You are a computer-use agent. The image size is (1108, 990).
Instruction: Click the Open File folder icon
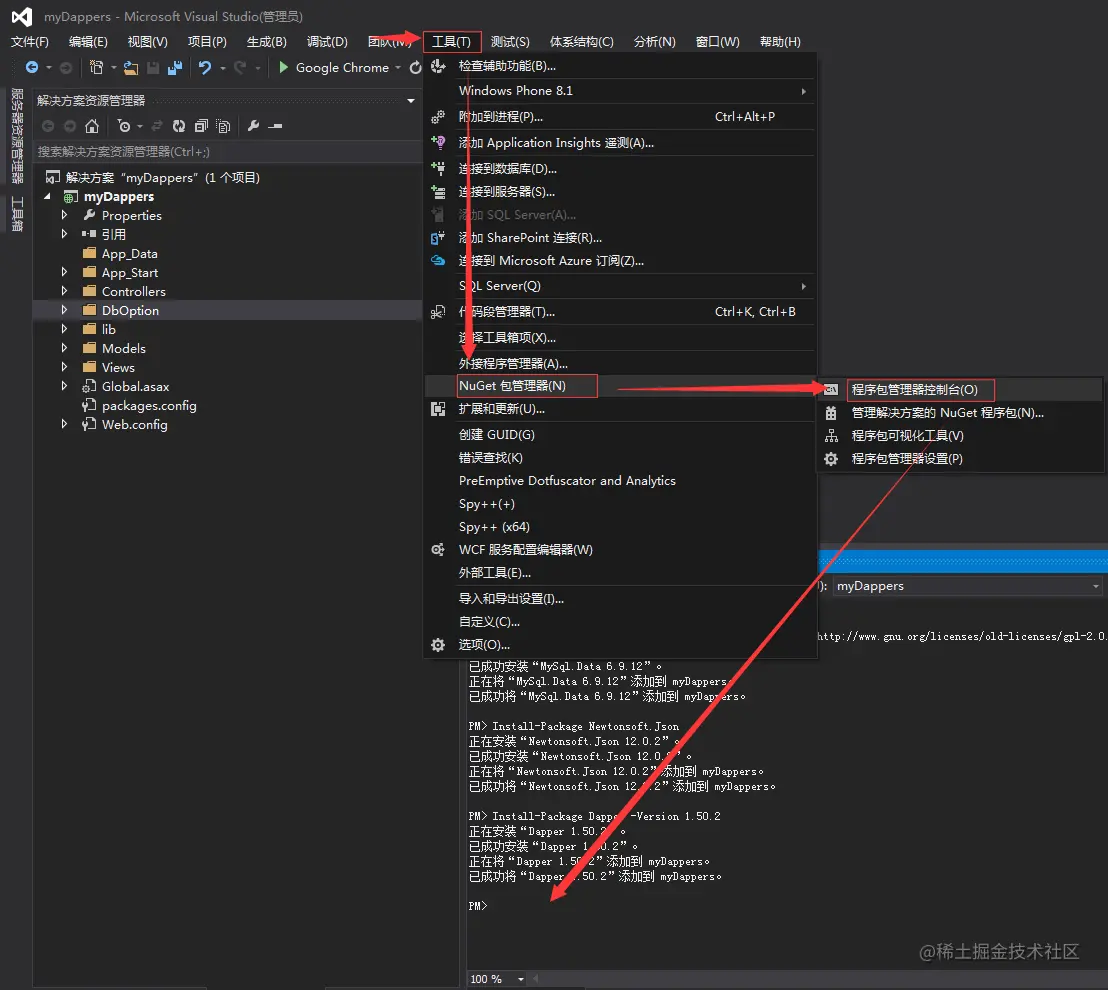click(131, 67)
